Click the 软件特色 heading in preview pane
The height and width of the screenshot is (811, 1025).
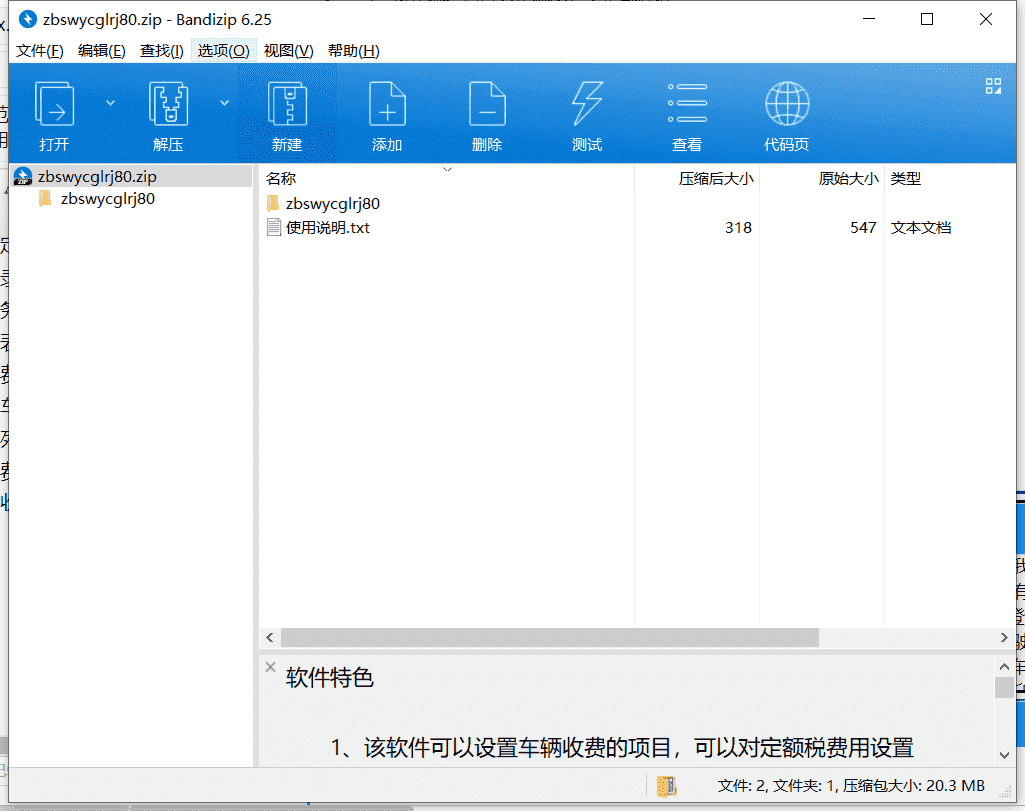click(x=329, y=678)
